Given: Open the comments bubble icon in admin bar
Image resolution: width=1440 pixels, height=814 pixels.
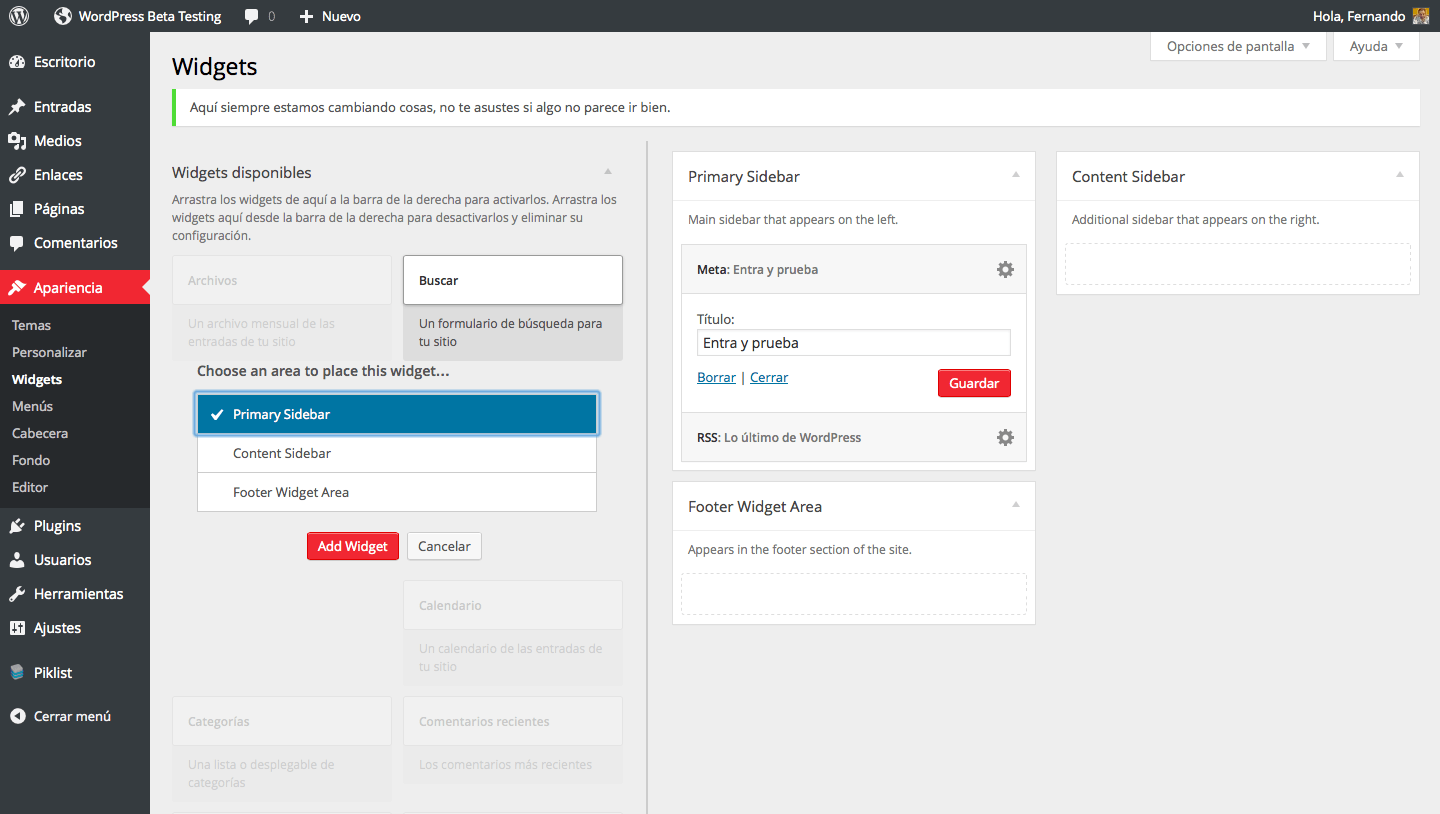Looking at the screenshot, I should tap(252, 16).
